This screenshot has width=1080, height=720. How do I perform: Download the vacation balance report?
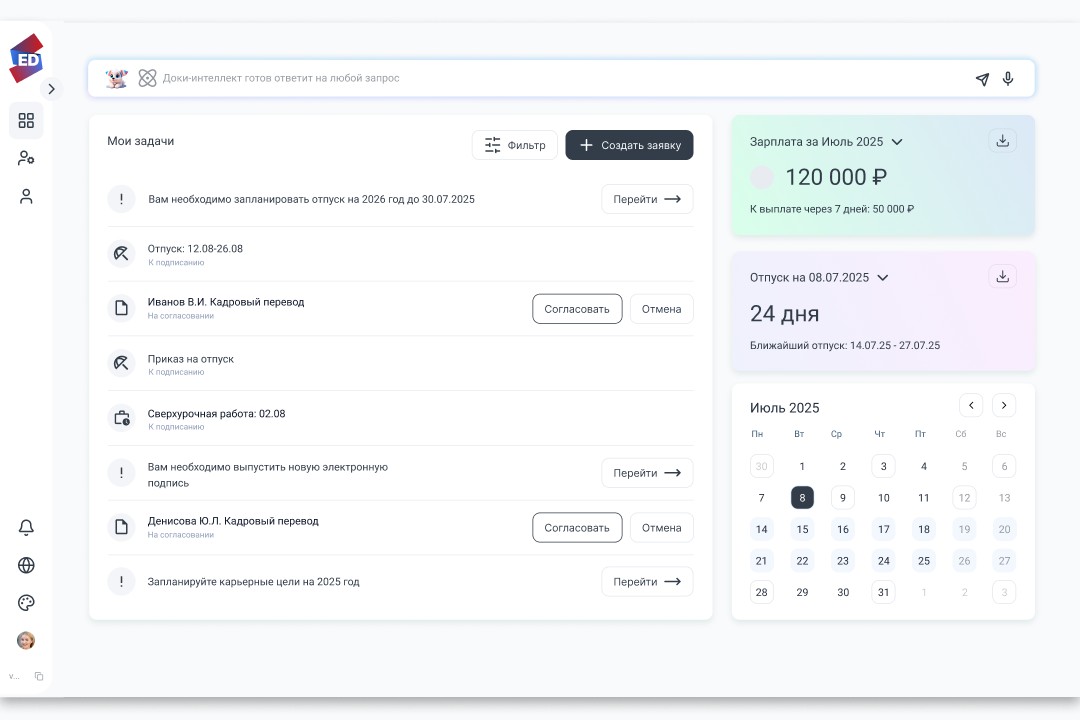(1002, 277)
